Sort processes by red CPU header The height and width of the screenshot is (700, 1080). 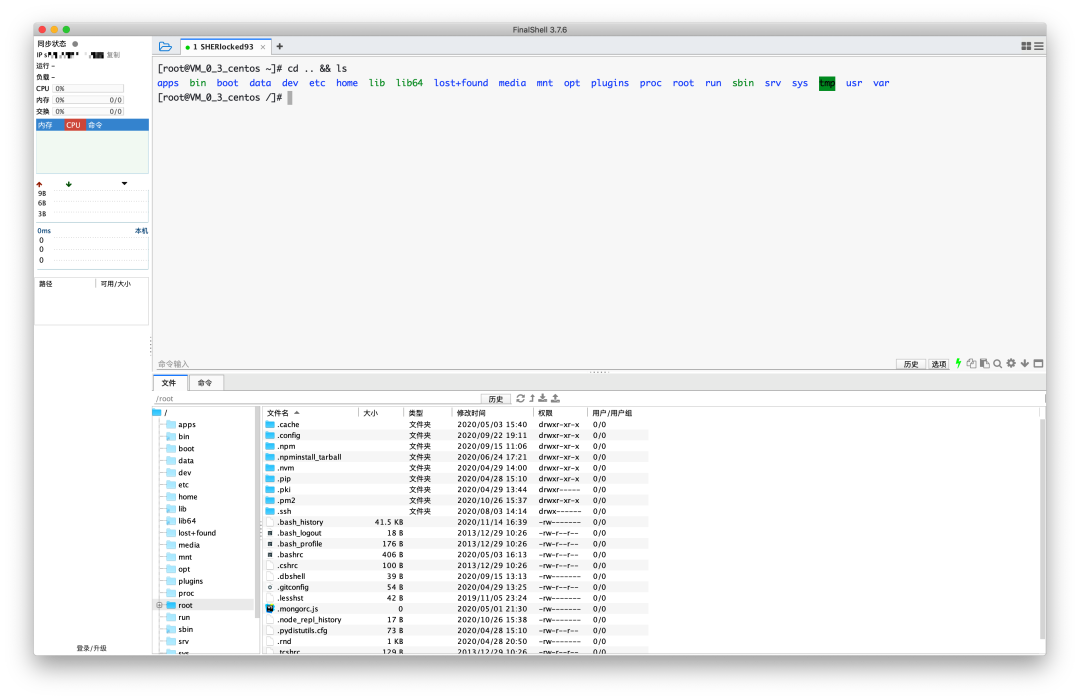click(x=73, y=125)
